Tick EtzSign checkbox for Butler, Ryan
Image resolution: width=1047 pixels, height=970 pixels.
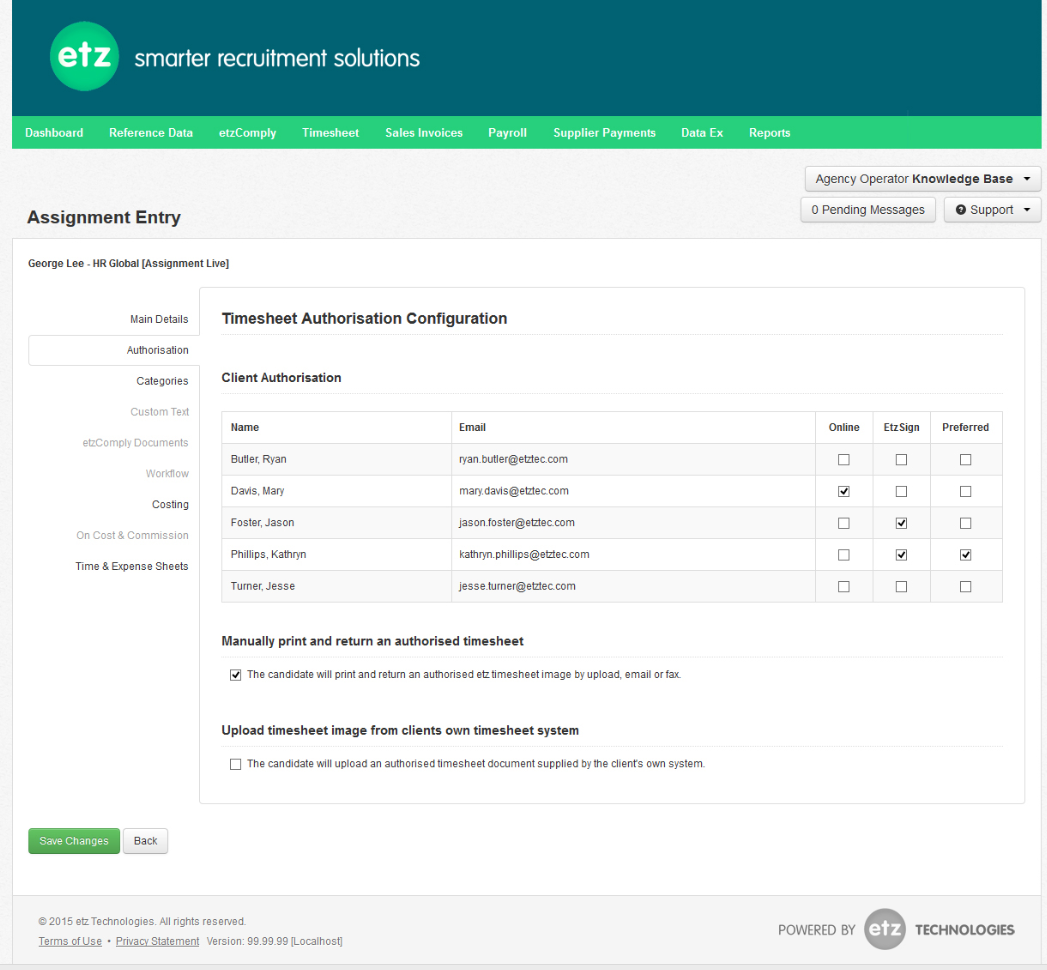(x=901, y=459)
